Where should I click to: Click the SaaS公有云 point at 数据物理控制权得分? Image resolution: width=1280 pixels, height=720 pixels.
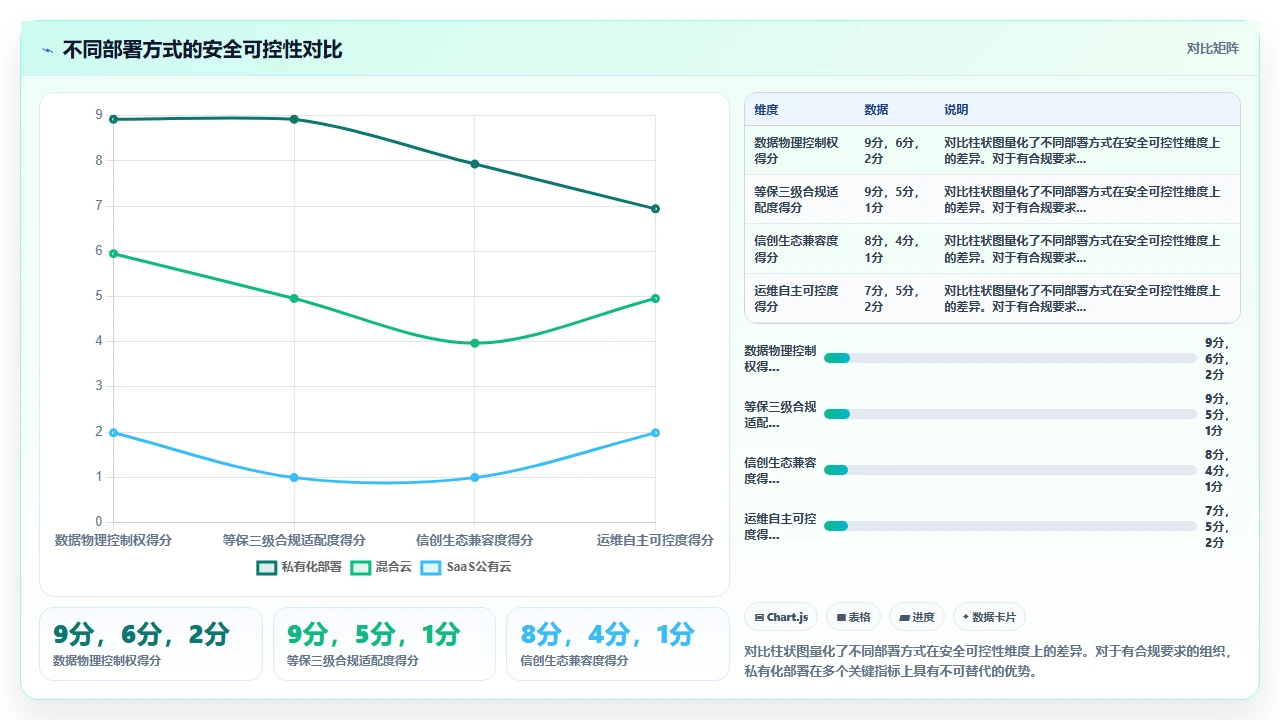[x=113, y=433]
